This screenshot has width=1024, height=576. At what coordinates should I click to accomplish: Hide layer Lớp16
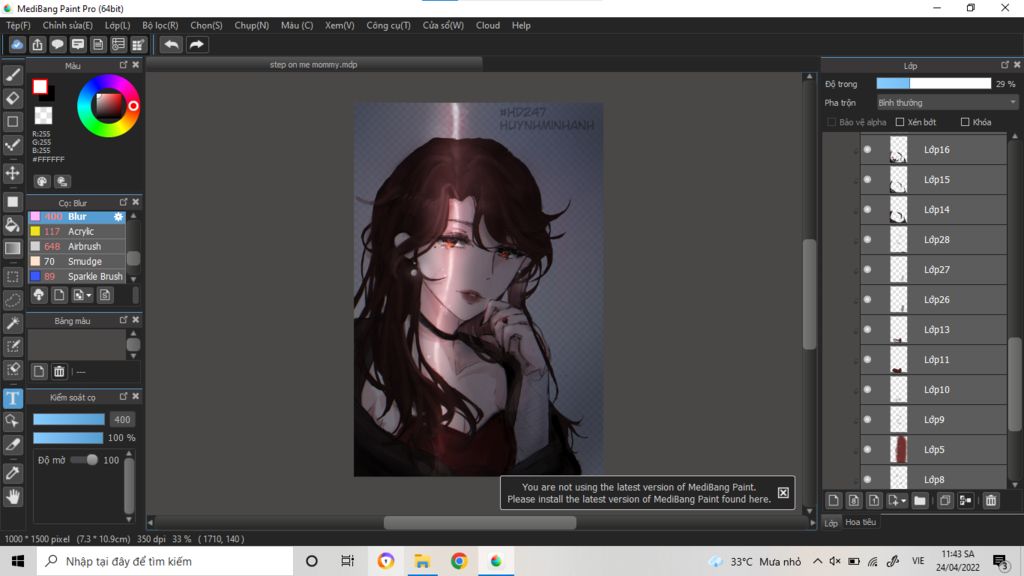pos(867,150)
